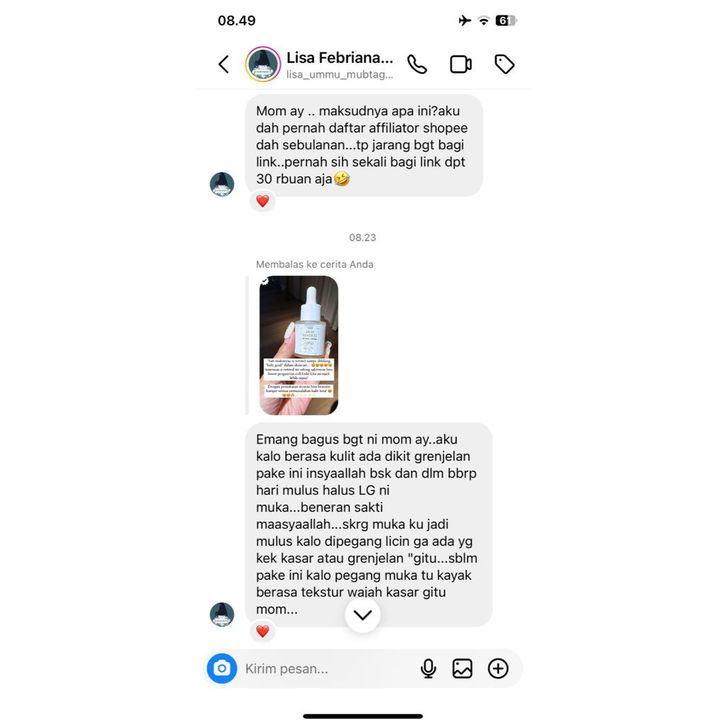Open the blue camera button
726x726 pixels.
pos(222,668)
